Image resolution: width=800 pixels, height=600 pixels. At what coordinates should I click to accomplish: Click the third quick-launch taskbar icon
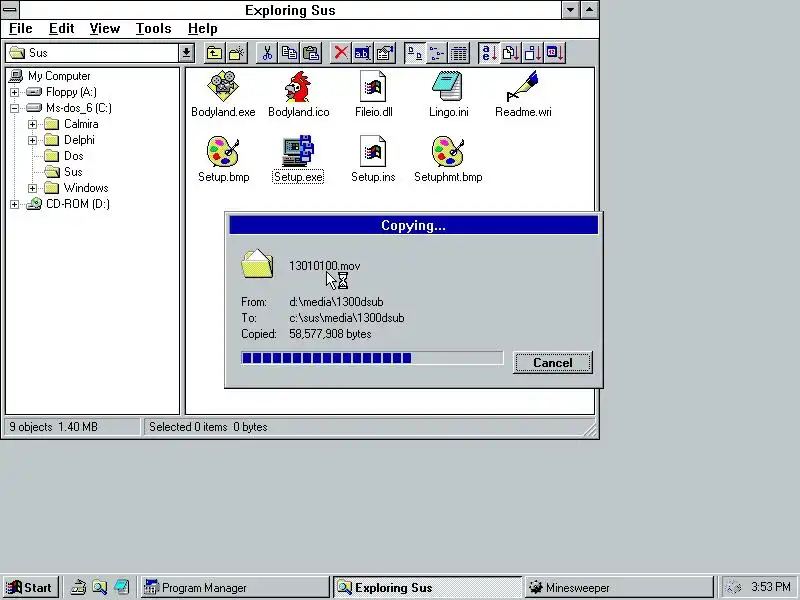pos(121,588)
